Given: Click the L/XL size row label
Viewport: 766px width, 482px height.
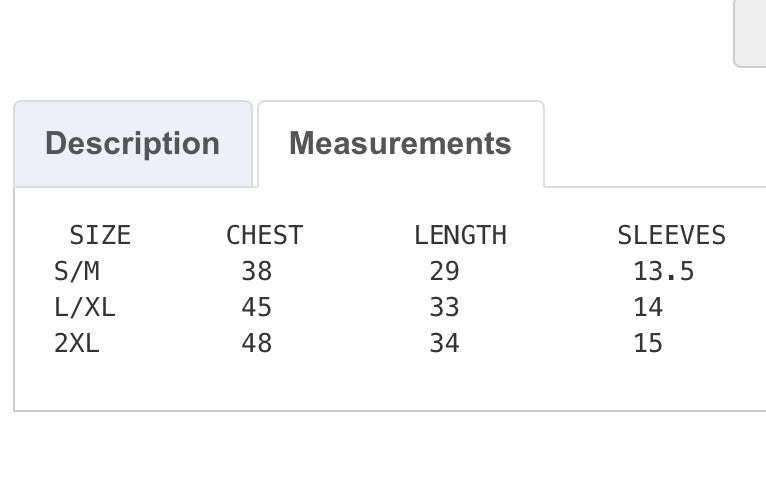Looking at the screenshot, I should pyautogui.click(x=85, y=308).
